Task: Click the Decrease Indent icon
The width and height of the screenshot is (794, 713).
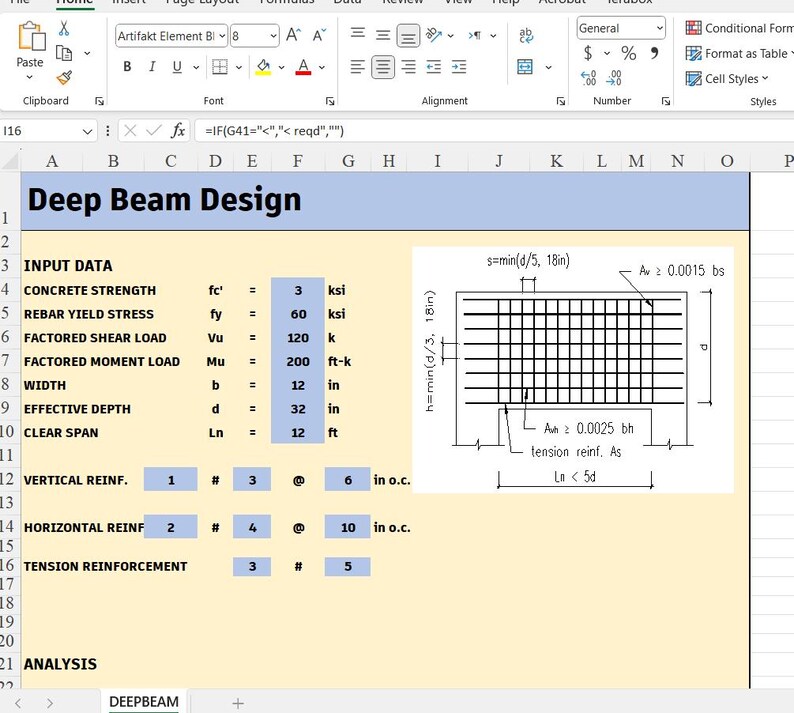Action: point(433,67)
